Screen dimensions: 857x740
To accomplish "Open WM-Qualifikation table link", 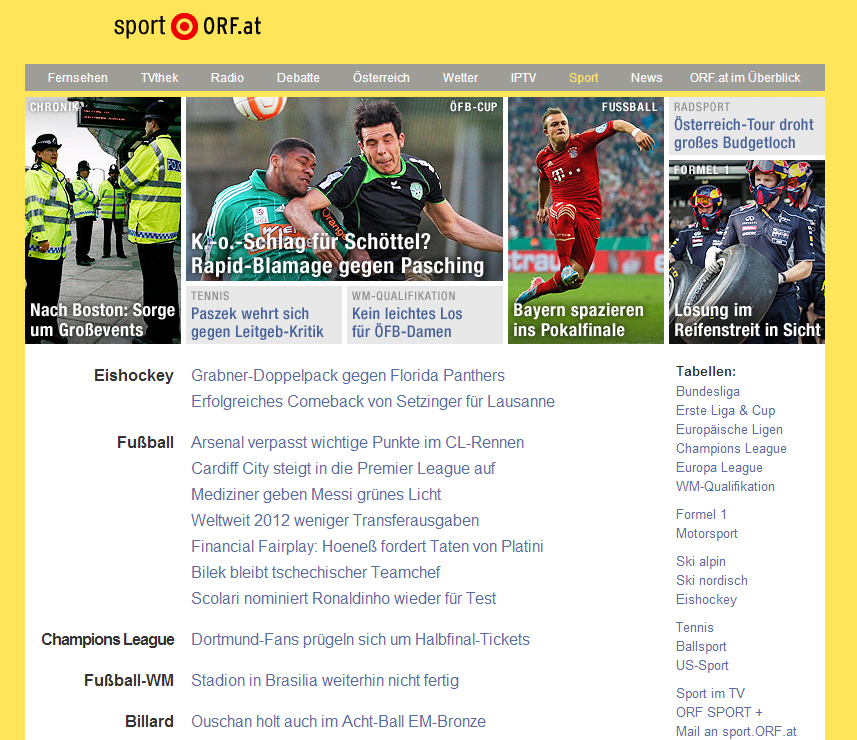I will coord(725,486).
